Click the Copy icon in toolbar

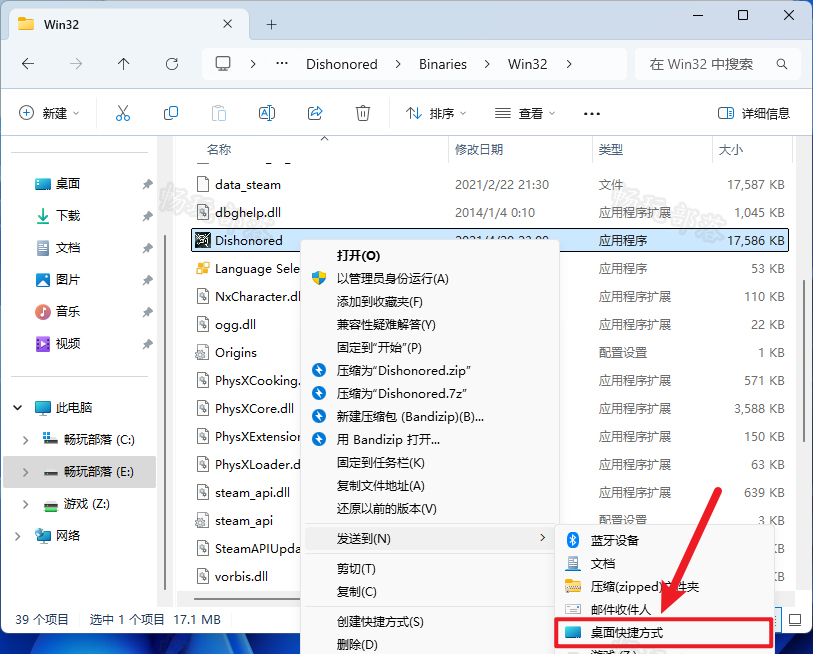coord(171,113)
